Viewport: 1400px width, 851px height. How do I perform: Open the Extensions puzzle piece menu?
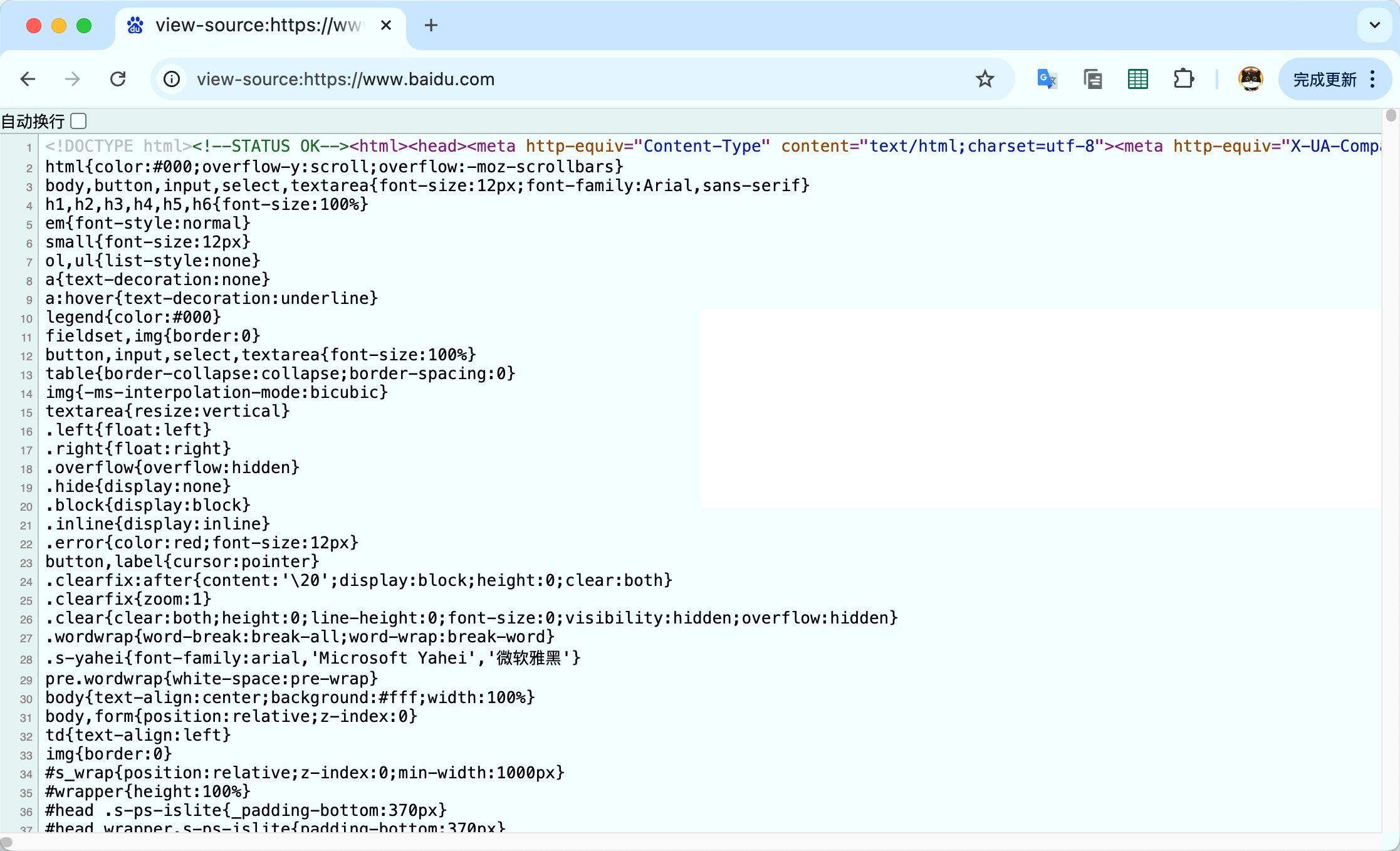point(1183,79)
